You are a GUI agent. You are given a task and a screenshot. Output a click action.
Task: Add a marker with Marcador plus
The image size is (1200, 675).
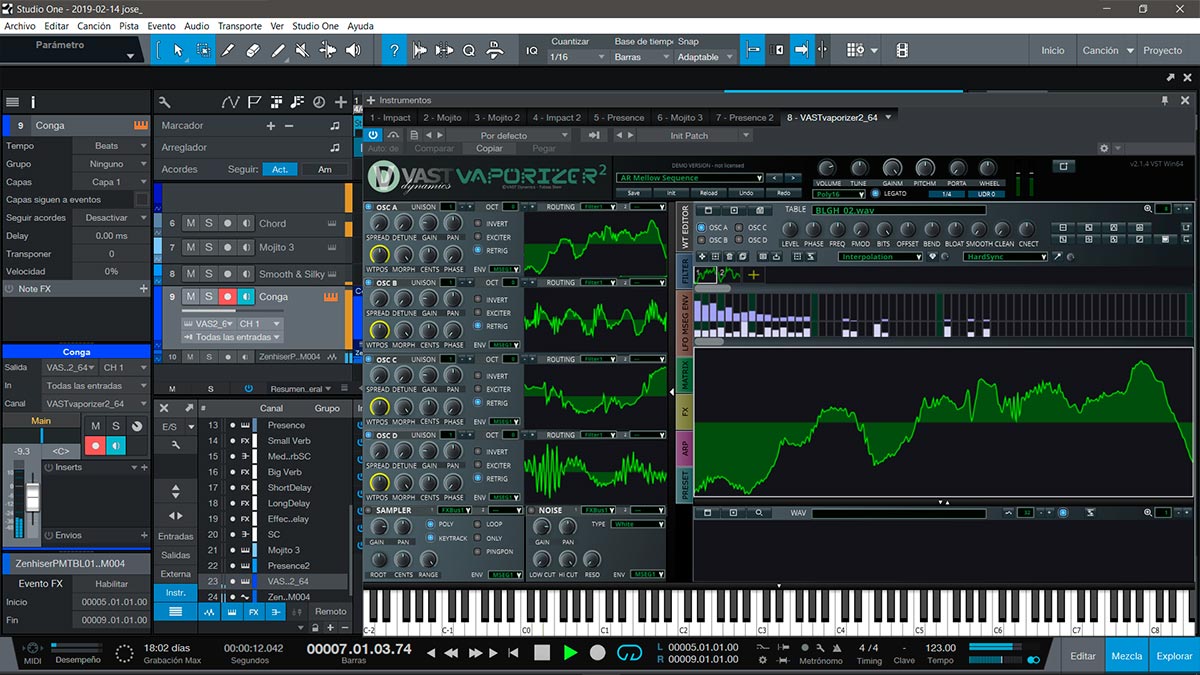tap(270, 126)
